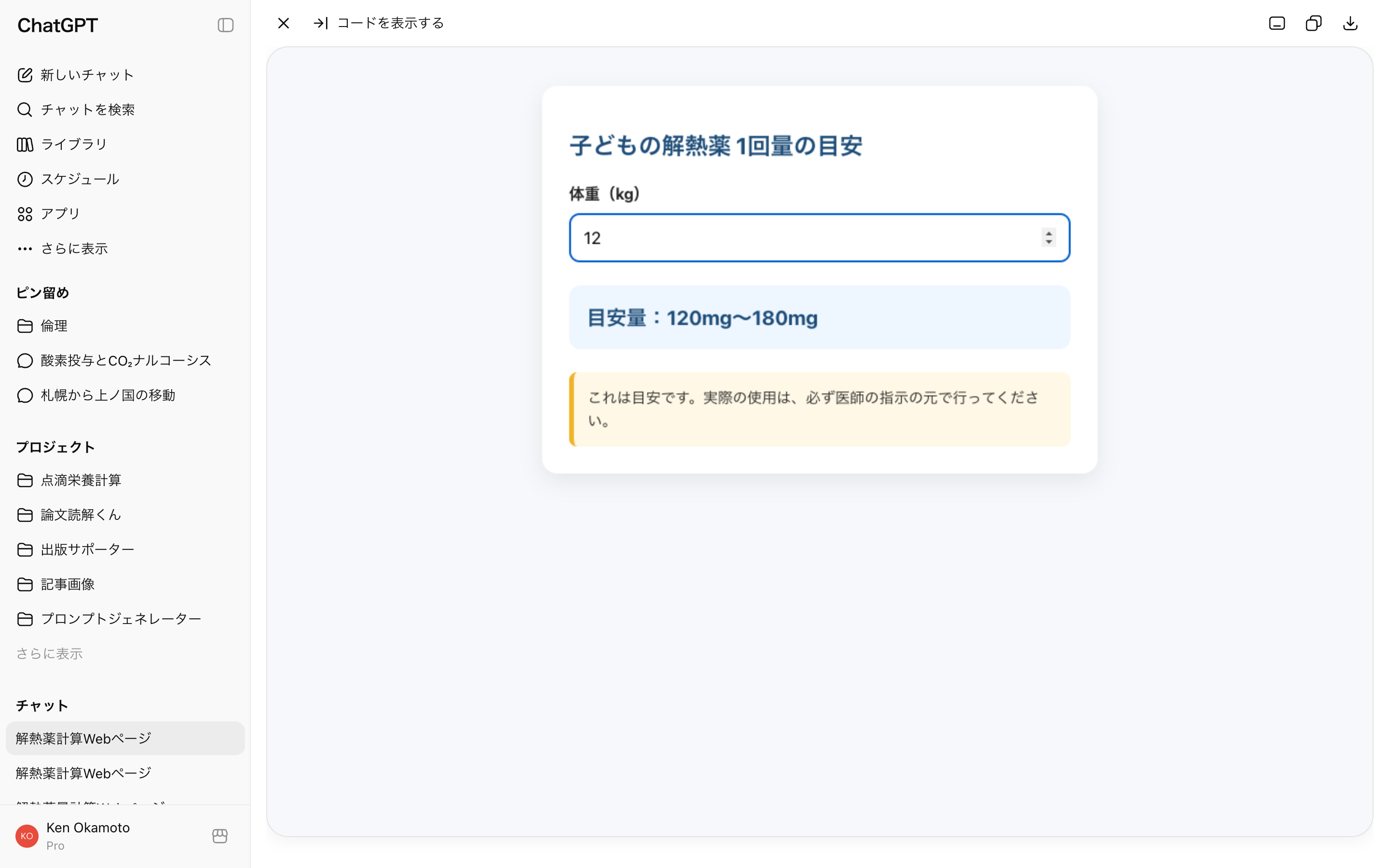Click the KO avatar circle
Viewport: 1389px width, 868px height.
(27, 836)
